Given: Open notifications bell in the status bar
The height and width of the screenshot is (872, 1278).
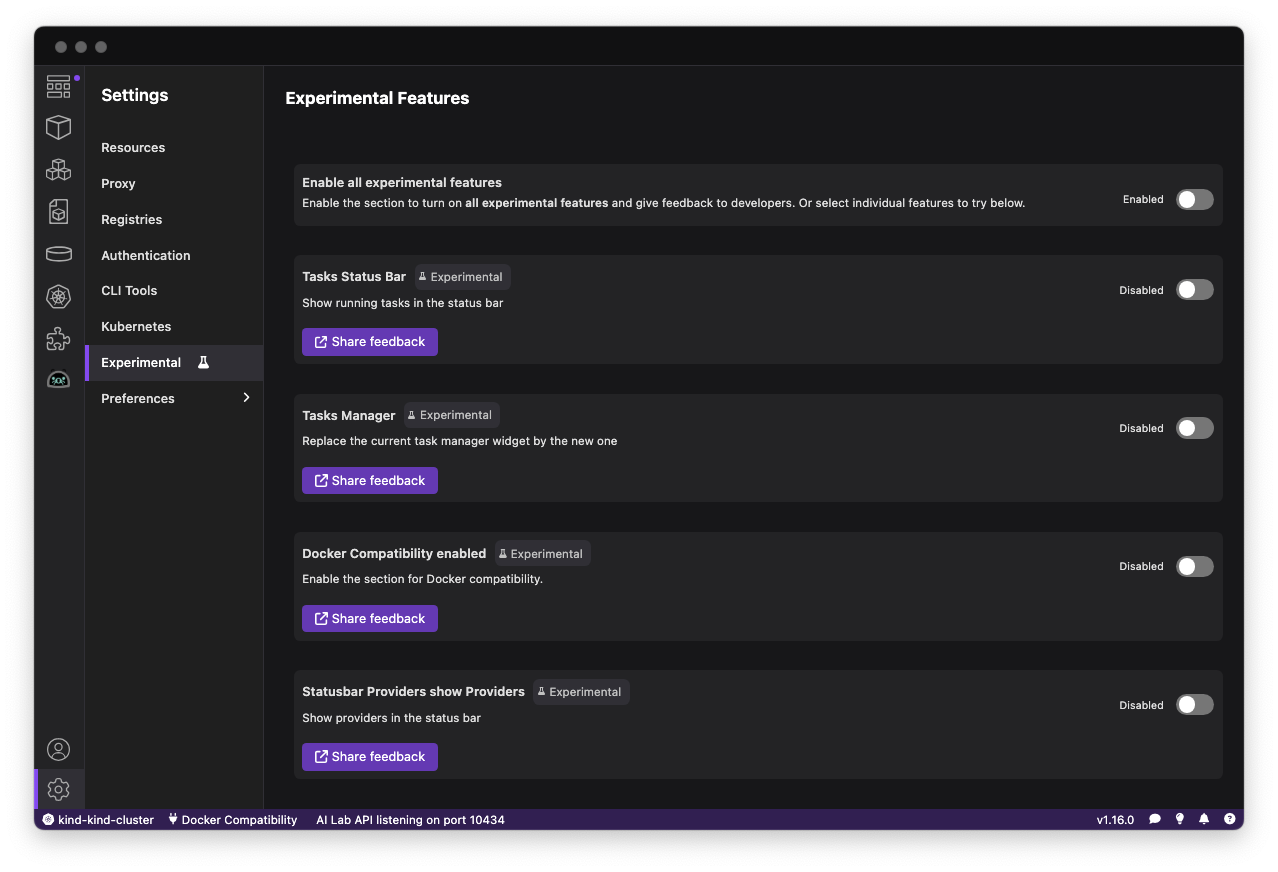Looking at the screenshot, I should click(x=1204, y=819).
